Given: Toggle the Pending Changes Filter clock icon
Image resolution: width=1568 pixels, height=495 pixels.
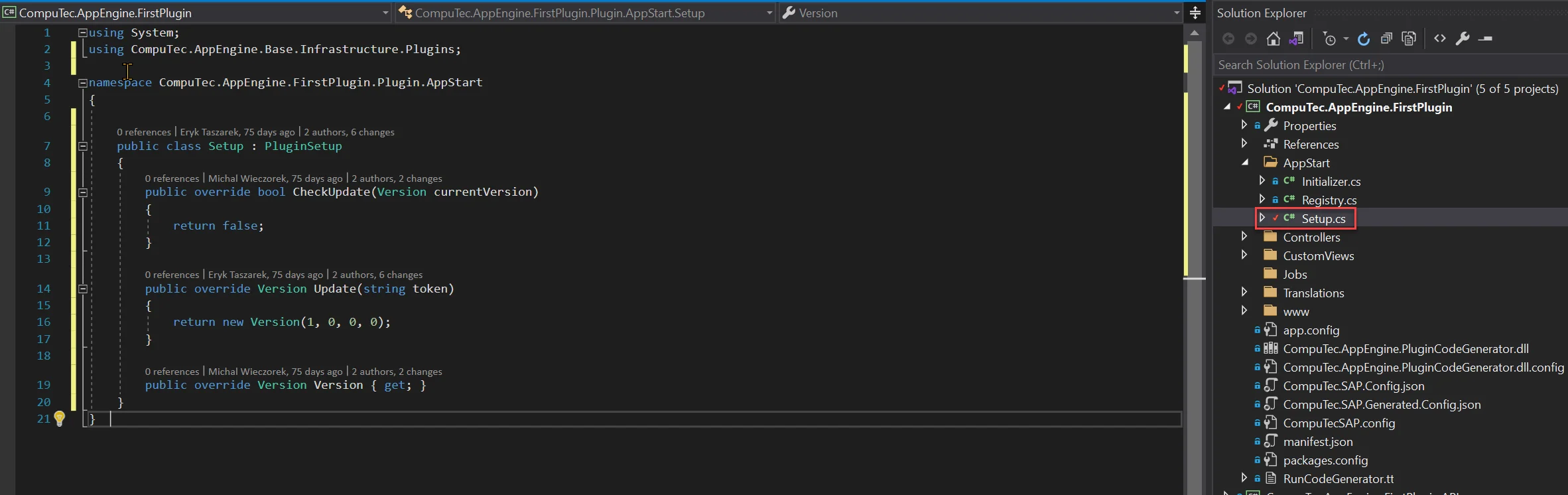Looking at the screenshot, I should click(1329, 39).
